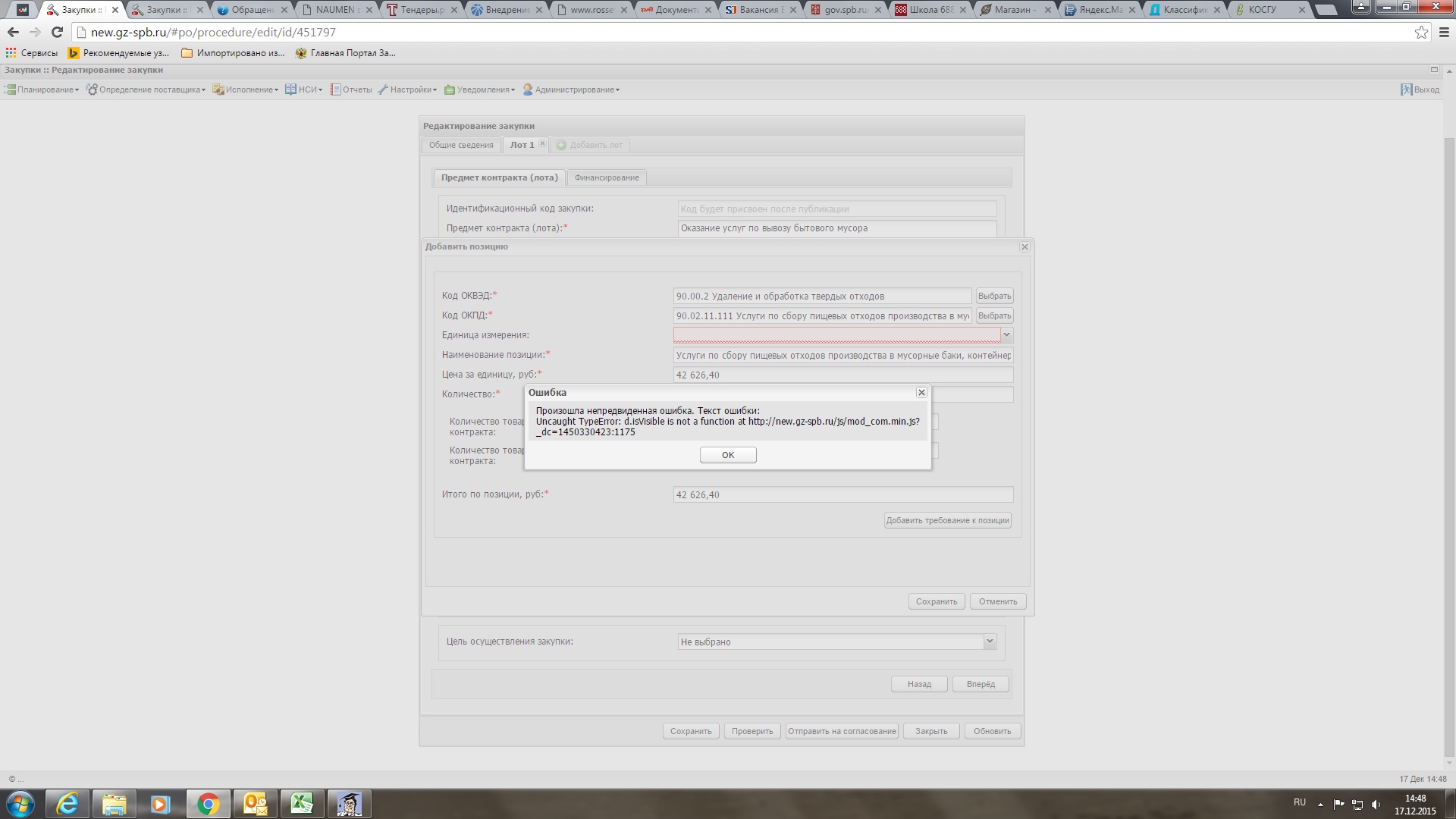Open Определение поставщика menu
This screenshot has height=819, width=1456.
[x=146, y=89]
